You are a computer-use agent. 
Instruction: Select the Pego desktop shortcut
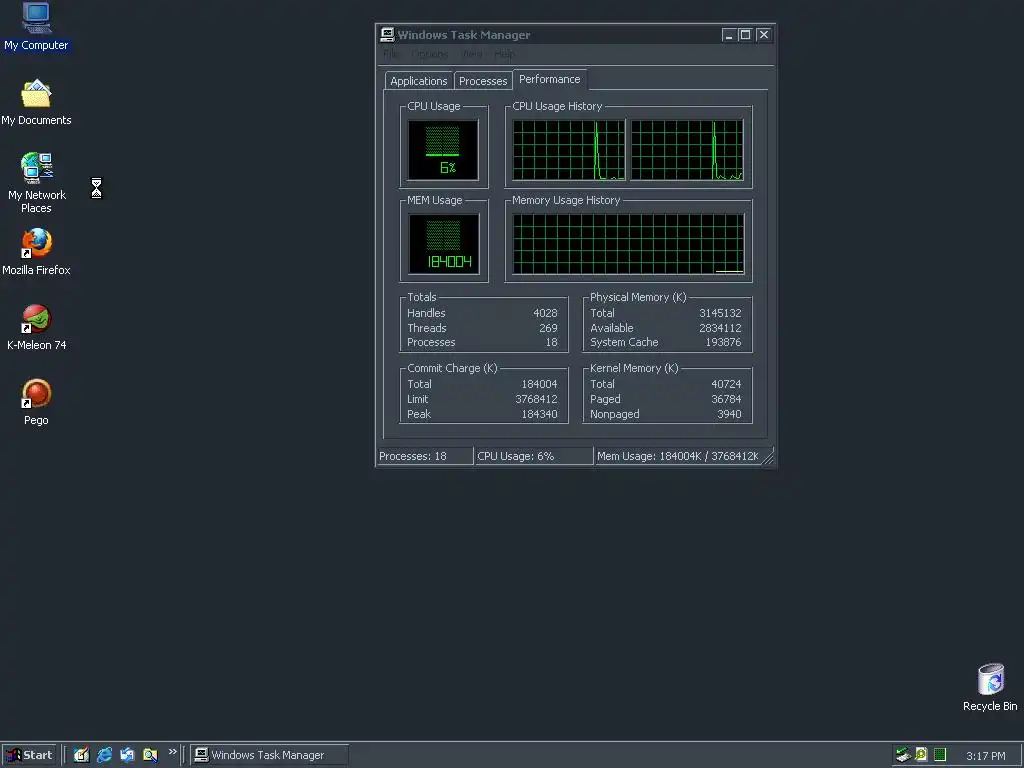coord(36,402)
